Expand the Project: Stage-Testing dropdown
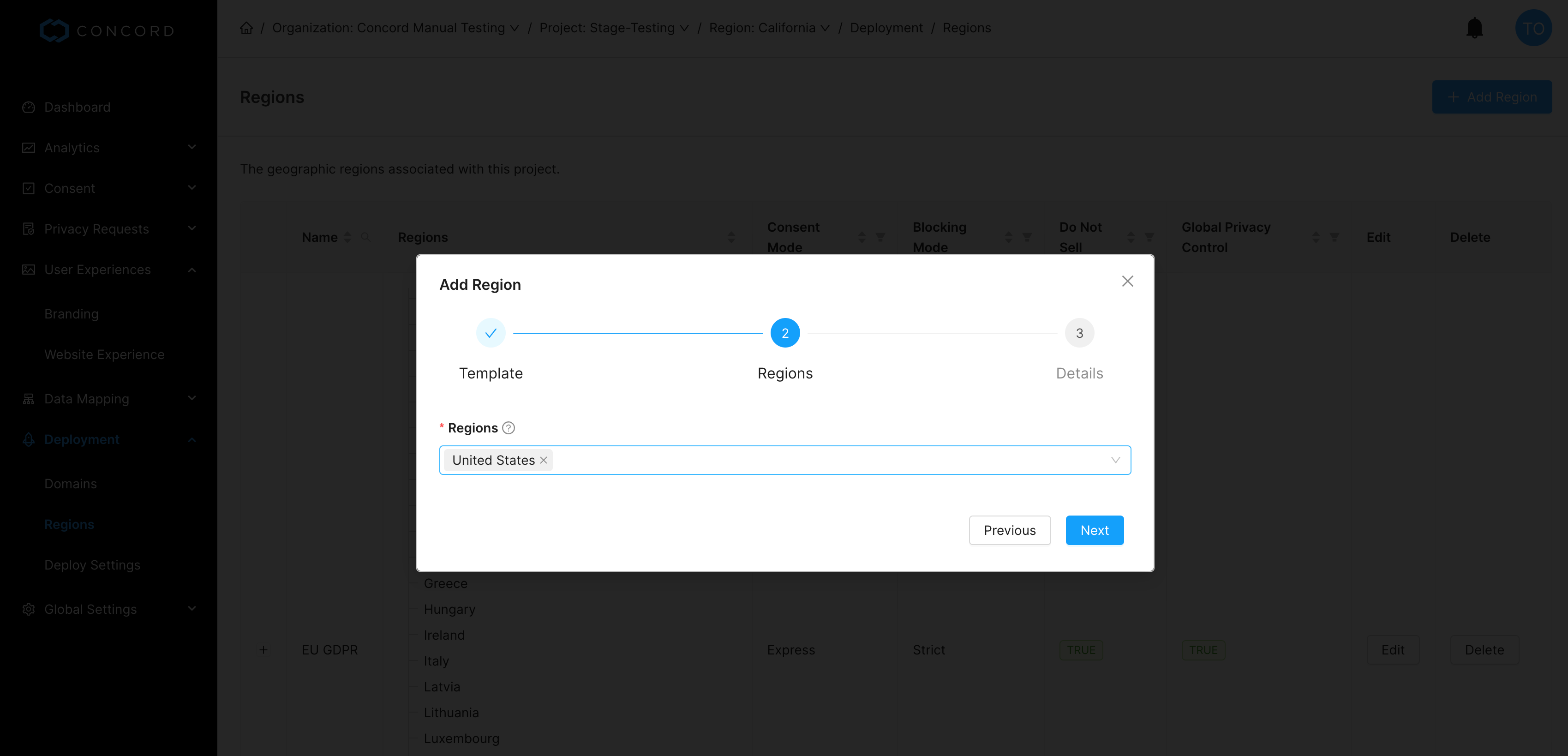Image resolution: width=1568 pixels, height=756 pixels. pyautogui.click(x=685, y=28)
